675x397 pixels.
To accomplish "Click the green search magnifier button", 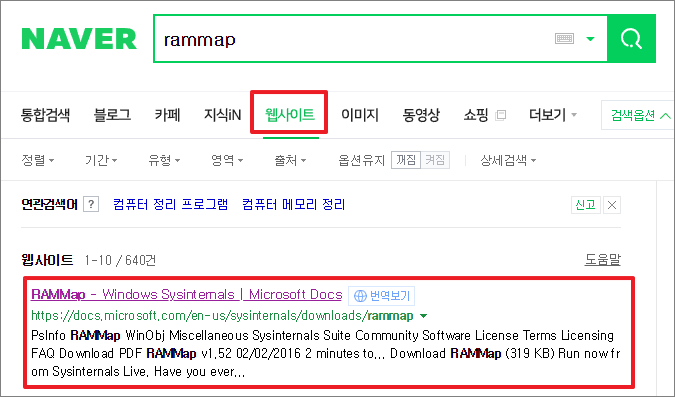I will coord(631,39).
